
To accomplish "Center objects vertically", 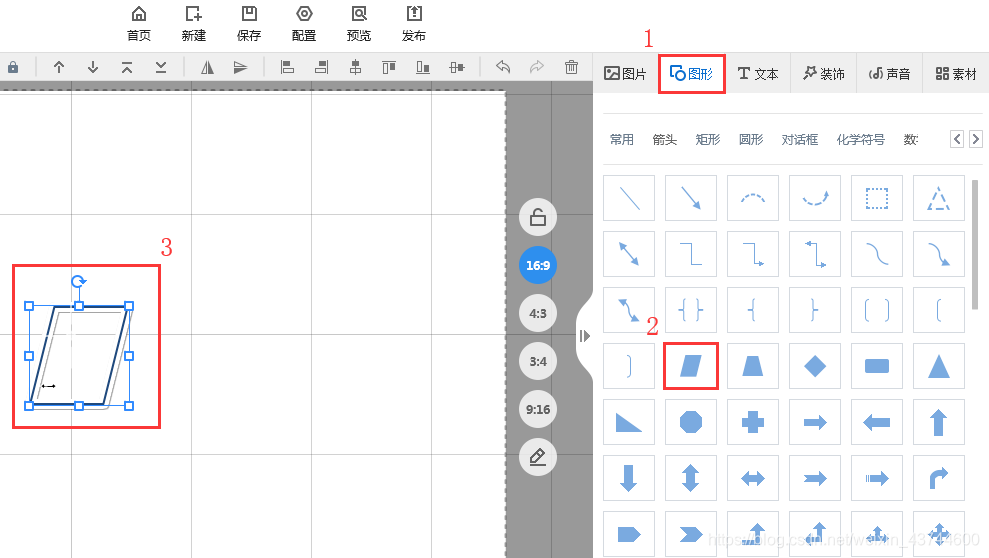I will tap(457, 67).
